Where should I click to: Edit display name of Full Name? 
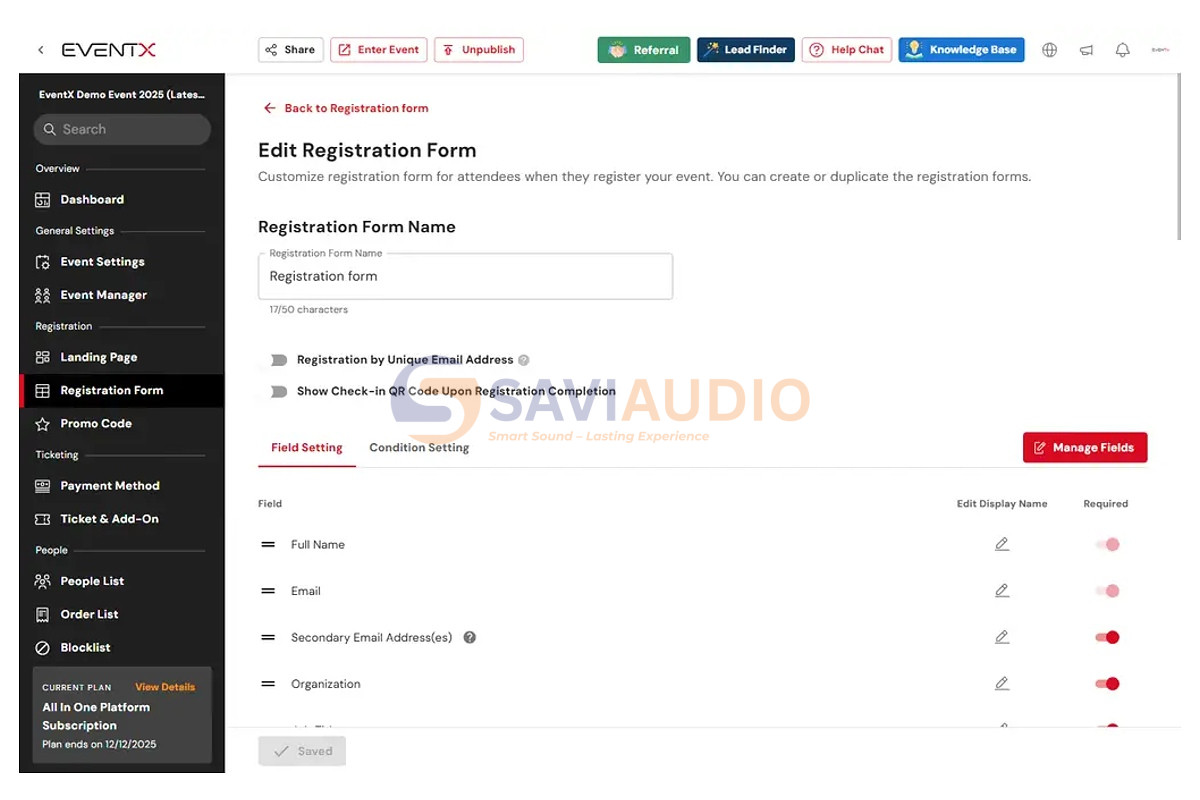tap(1002, 544)
